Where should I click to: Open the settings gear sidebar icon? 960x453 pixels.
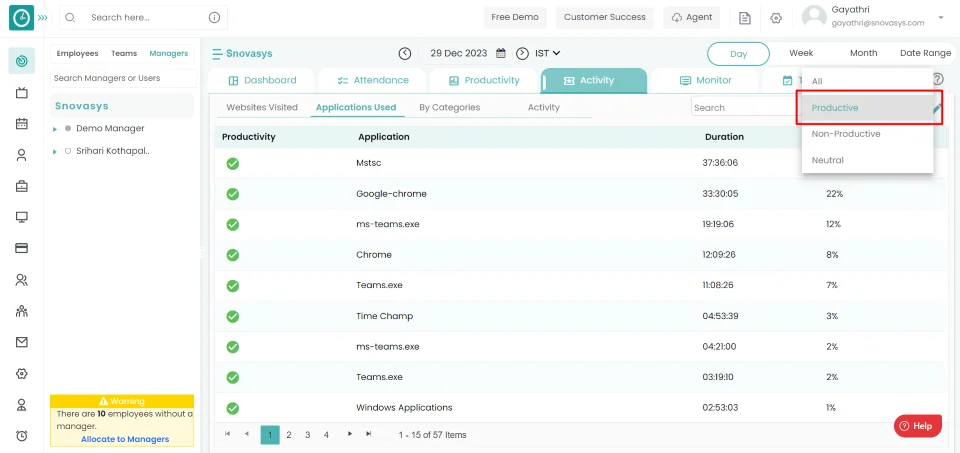tap(21, 373)
